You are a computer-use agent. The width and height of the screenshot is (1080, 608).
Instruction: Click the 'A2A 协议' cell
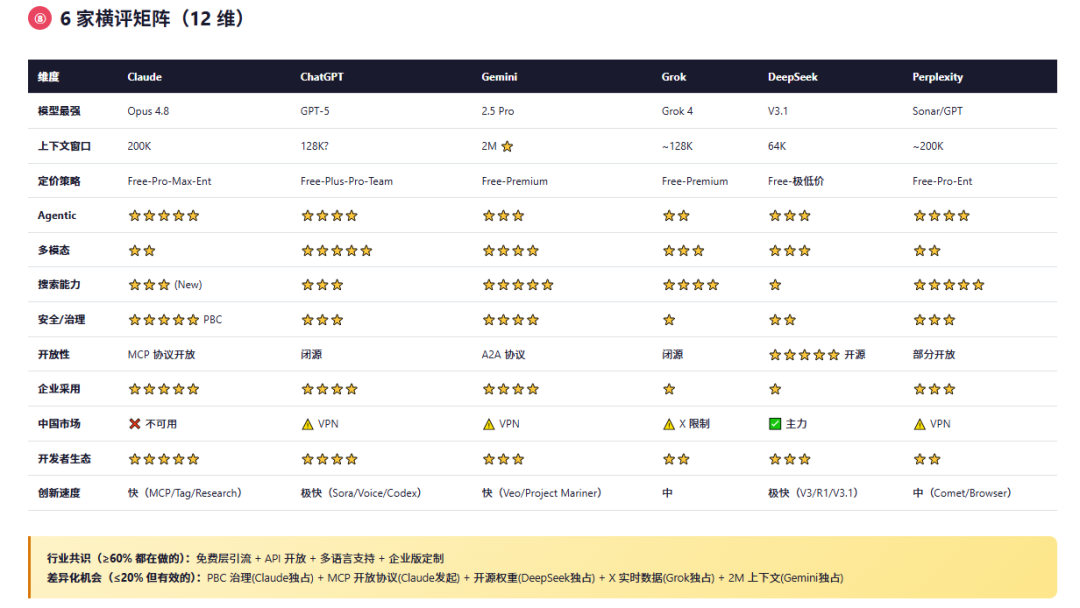[503, 355]
